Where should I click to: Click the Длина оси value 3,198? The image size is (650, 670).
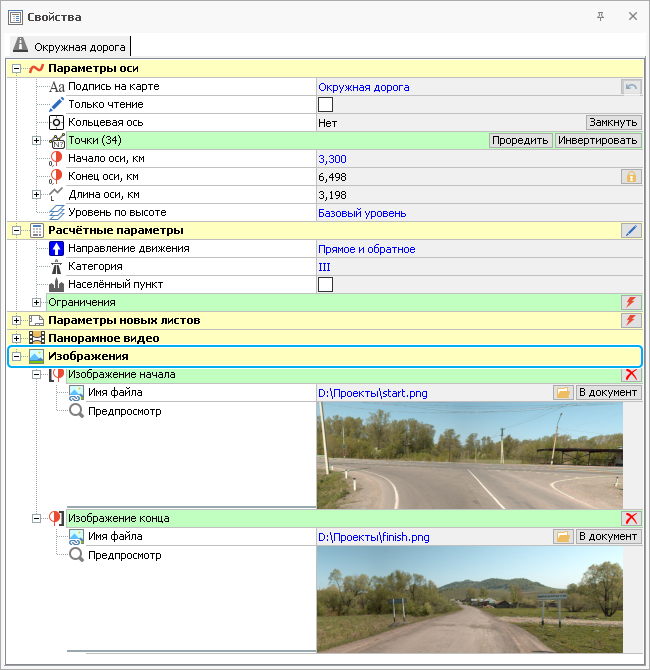click(332, 195)
